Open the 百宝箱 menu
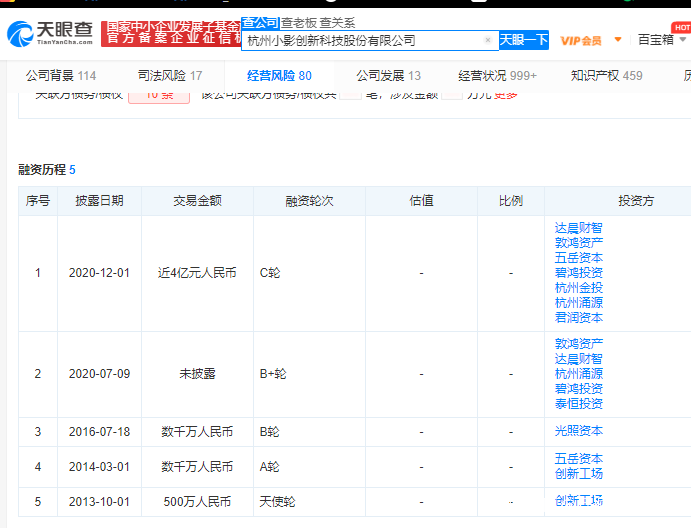 pos(656,40)
